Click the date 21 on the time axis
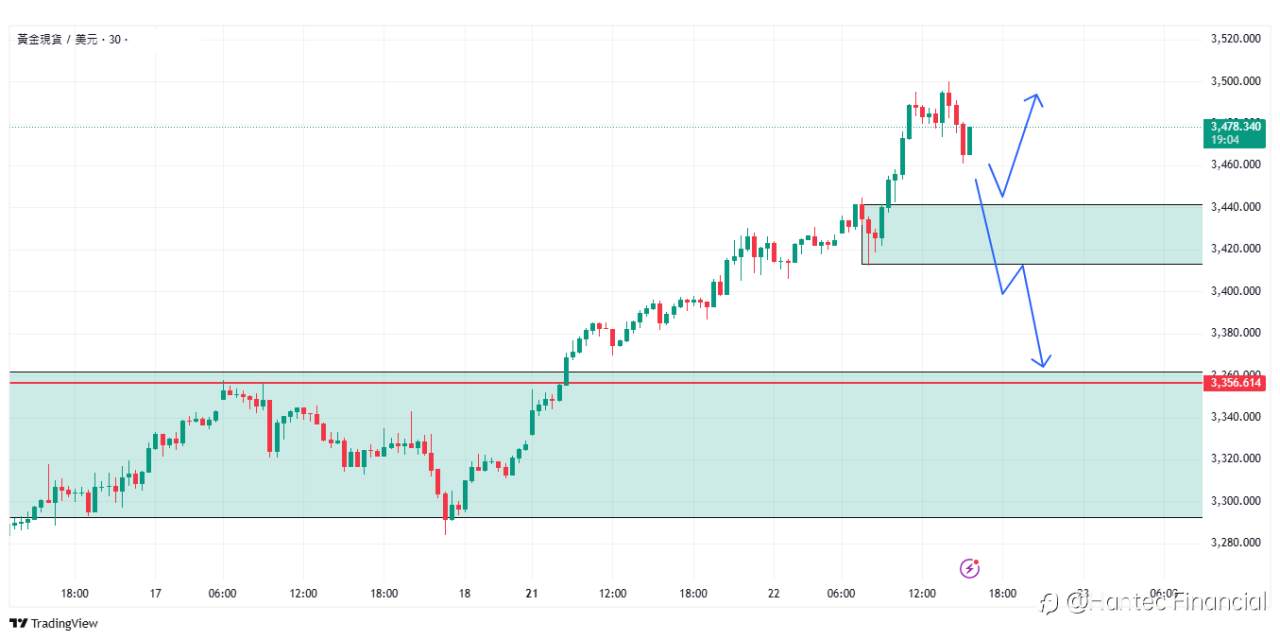Screen dimensions: 1280x640 tap(531, 593)
